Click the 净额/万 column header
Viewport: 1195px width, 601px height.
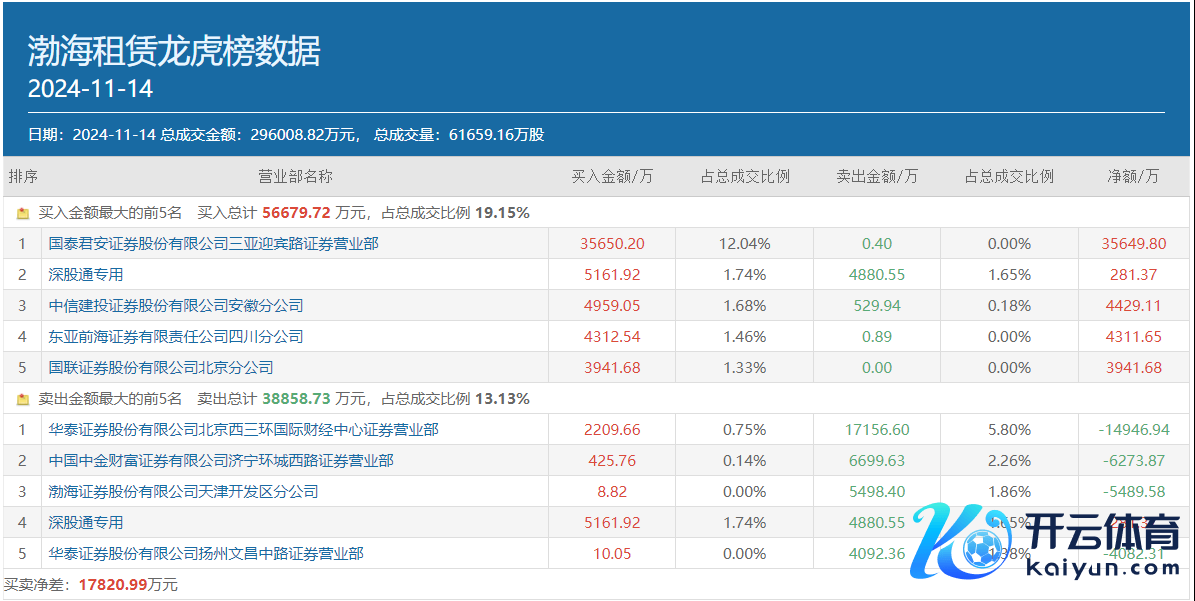tap(1133, 176)
